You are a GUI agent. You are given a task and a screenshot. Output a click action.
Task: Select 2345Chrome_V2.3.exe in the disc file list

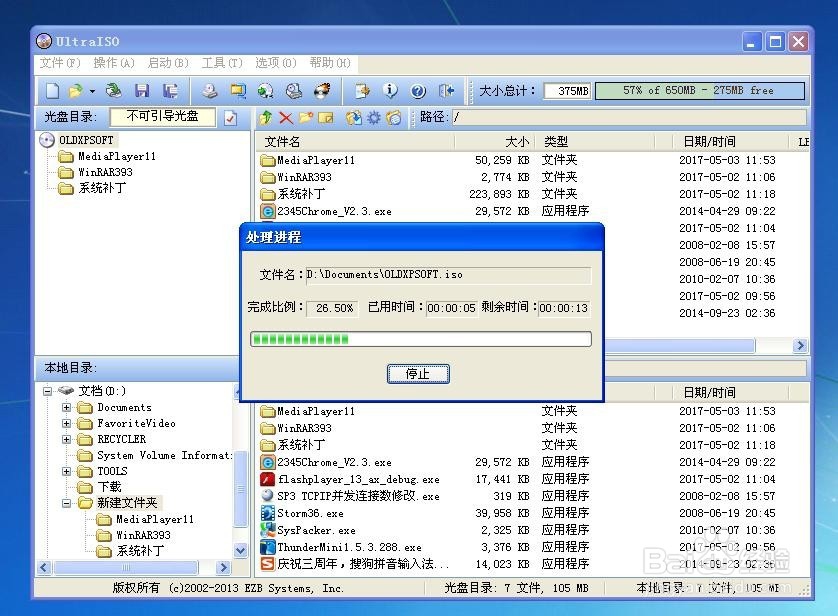click(334, 211)
